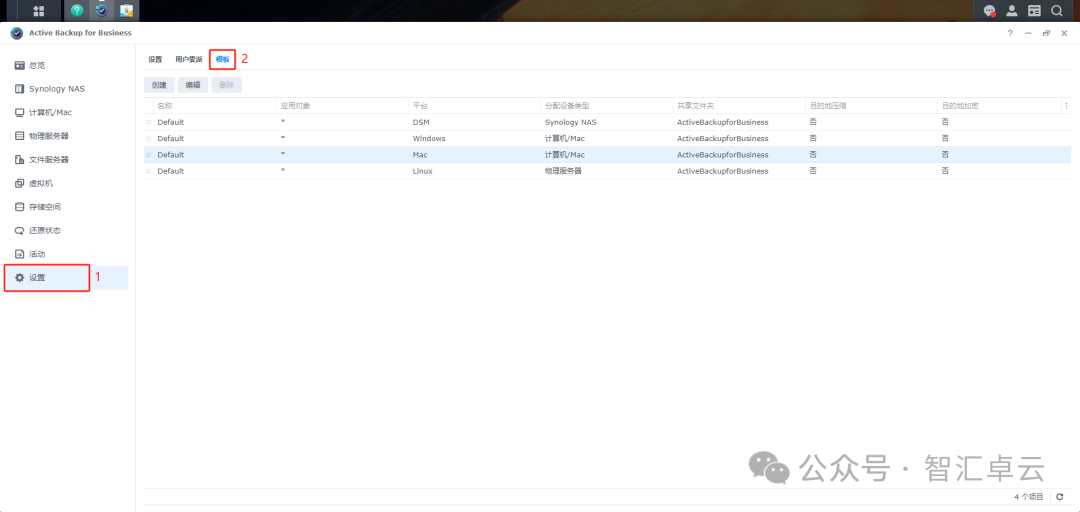The image size is (1080, 512).
Task: Click ActiveBackupforBusiness folder in Linux row
Action: [x=723, y=171]
